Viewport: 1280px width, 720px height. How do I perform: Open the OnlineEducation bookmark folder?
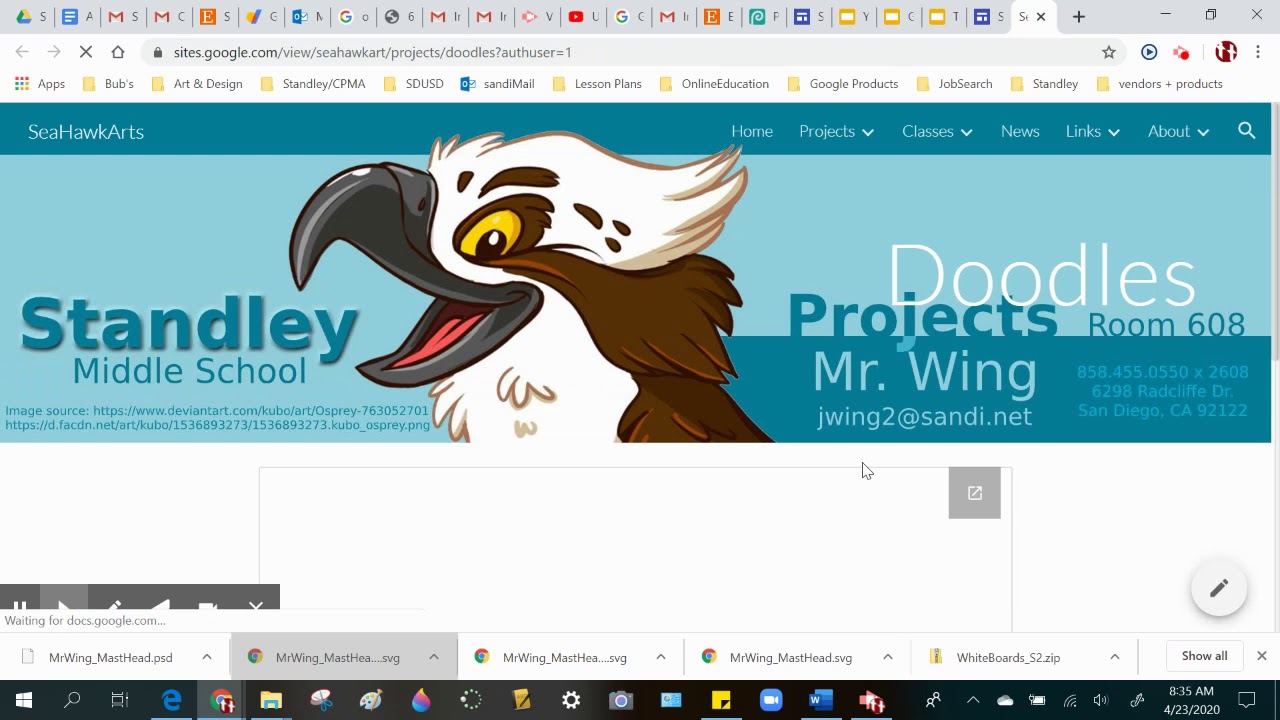click(714, 84)
